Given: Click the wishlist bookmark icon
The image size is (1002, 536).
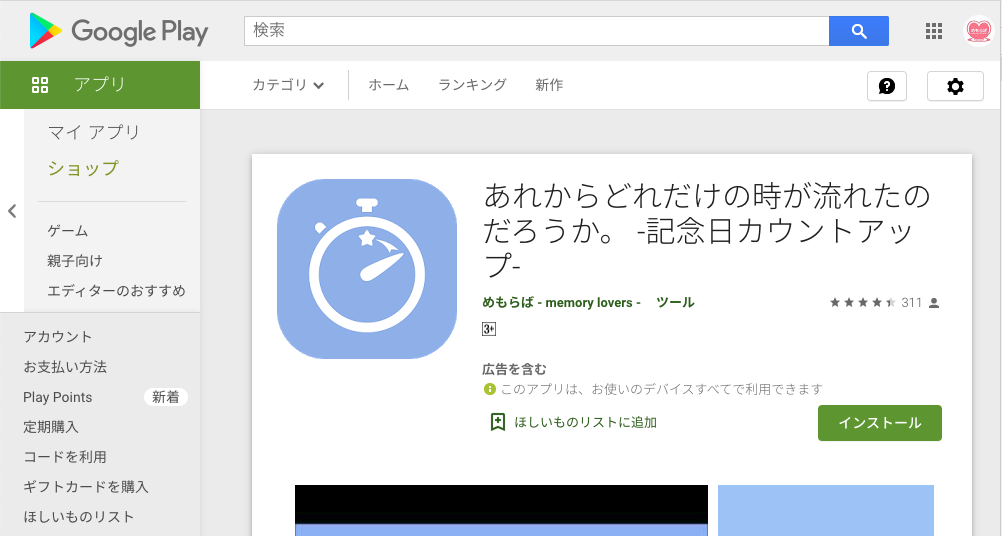Looking at the screenshot, I should 497,422.
